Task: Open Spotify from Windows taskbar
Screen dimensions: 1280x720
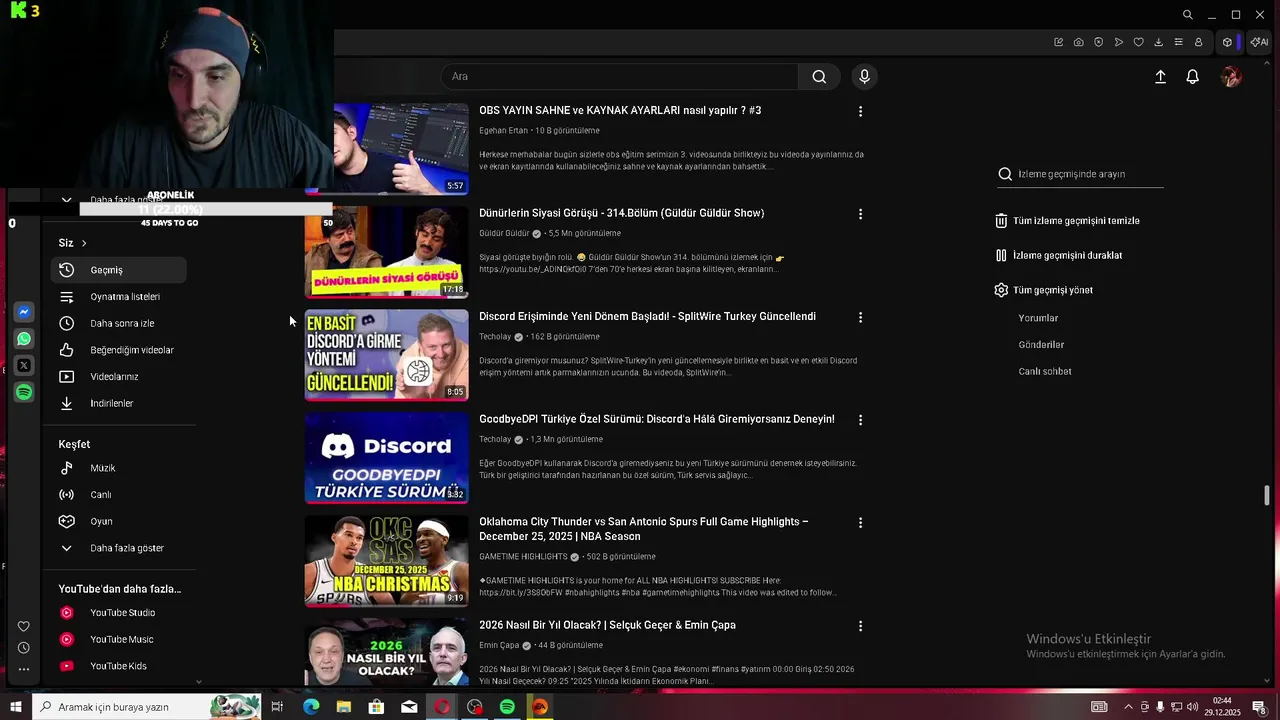Action: click(x=507, y=707)
